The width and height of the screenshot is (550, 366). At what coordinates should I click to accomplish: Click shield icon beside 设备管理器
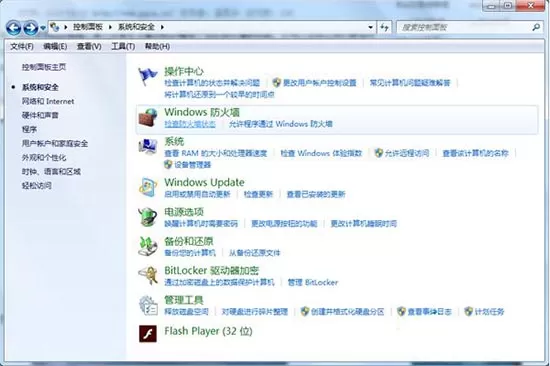[x=168, y=164]
